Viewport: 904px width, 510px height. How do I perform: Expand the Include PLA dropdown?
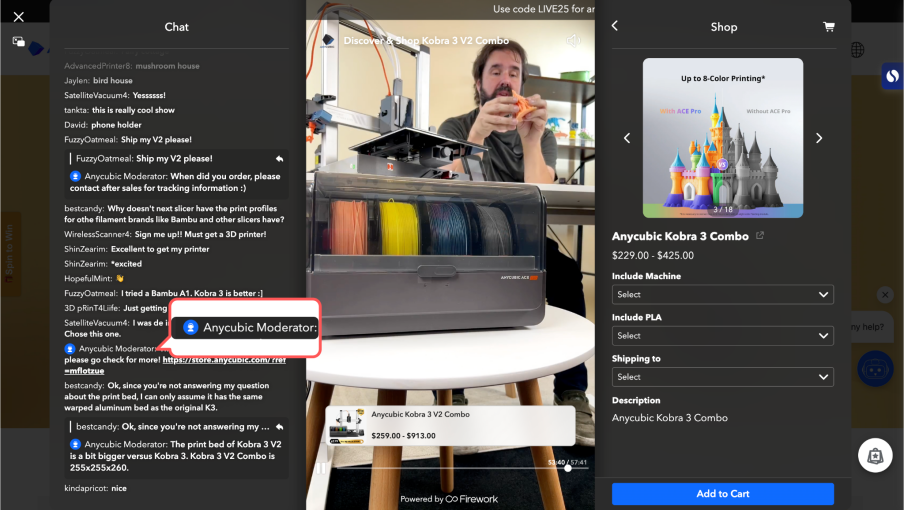point(722,335)
